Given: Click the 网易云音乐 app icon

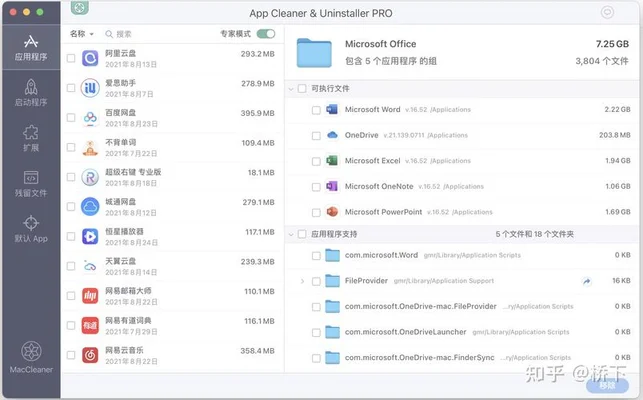Looking at the screenshot, I should click(90, 355).
